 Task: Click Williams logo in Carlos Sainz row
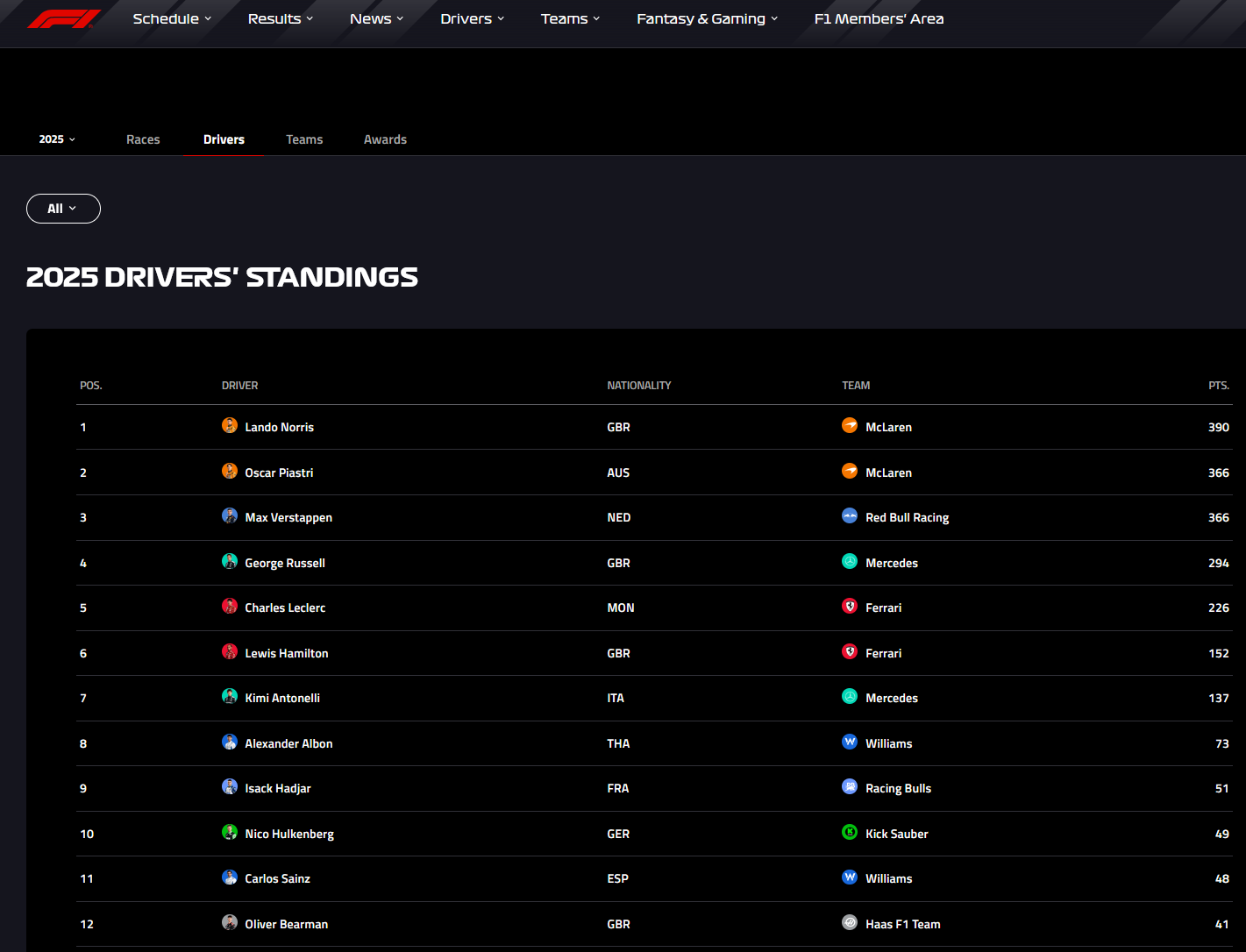click(850, 877)
